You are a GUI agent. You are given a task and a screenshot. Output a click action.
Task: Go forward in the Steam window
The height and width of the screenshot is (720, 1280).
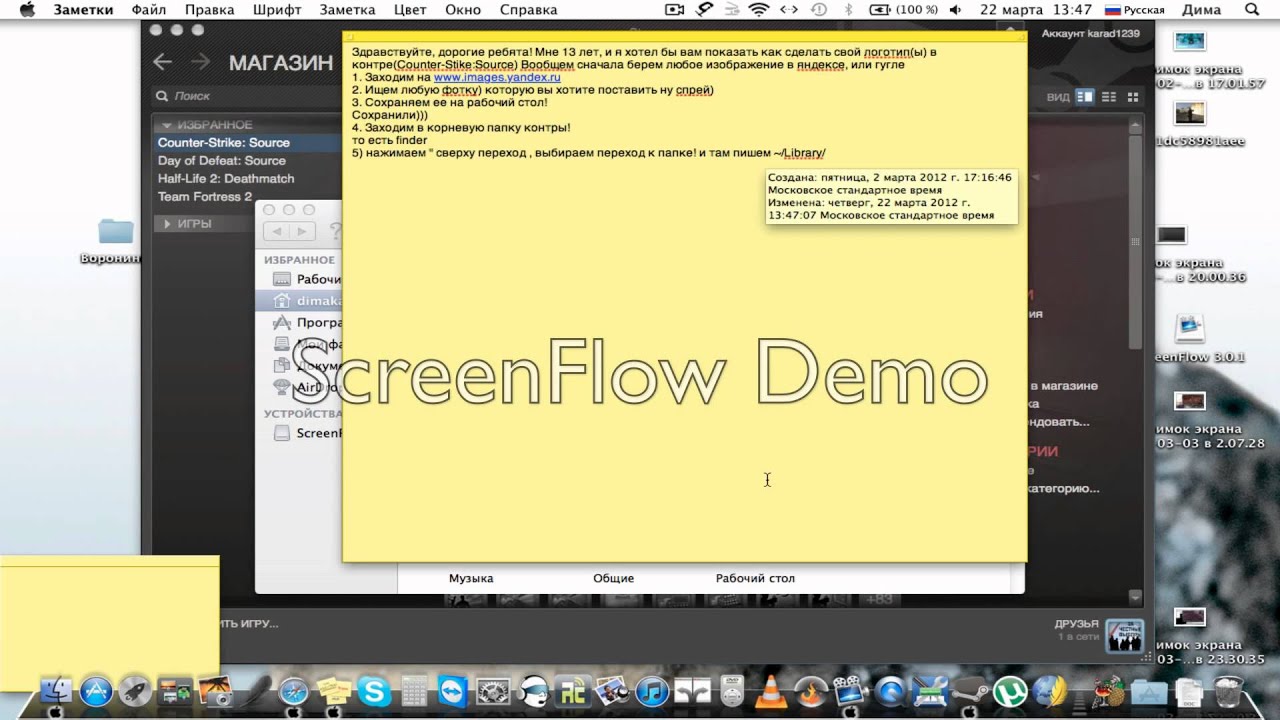coord(200,63)
